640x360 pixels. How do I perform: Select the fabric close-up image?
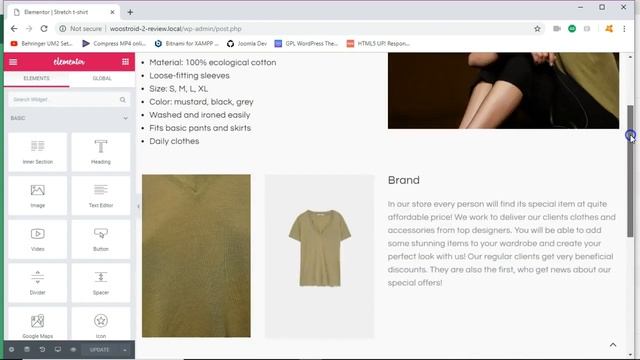pos(196,256)
